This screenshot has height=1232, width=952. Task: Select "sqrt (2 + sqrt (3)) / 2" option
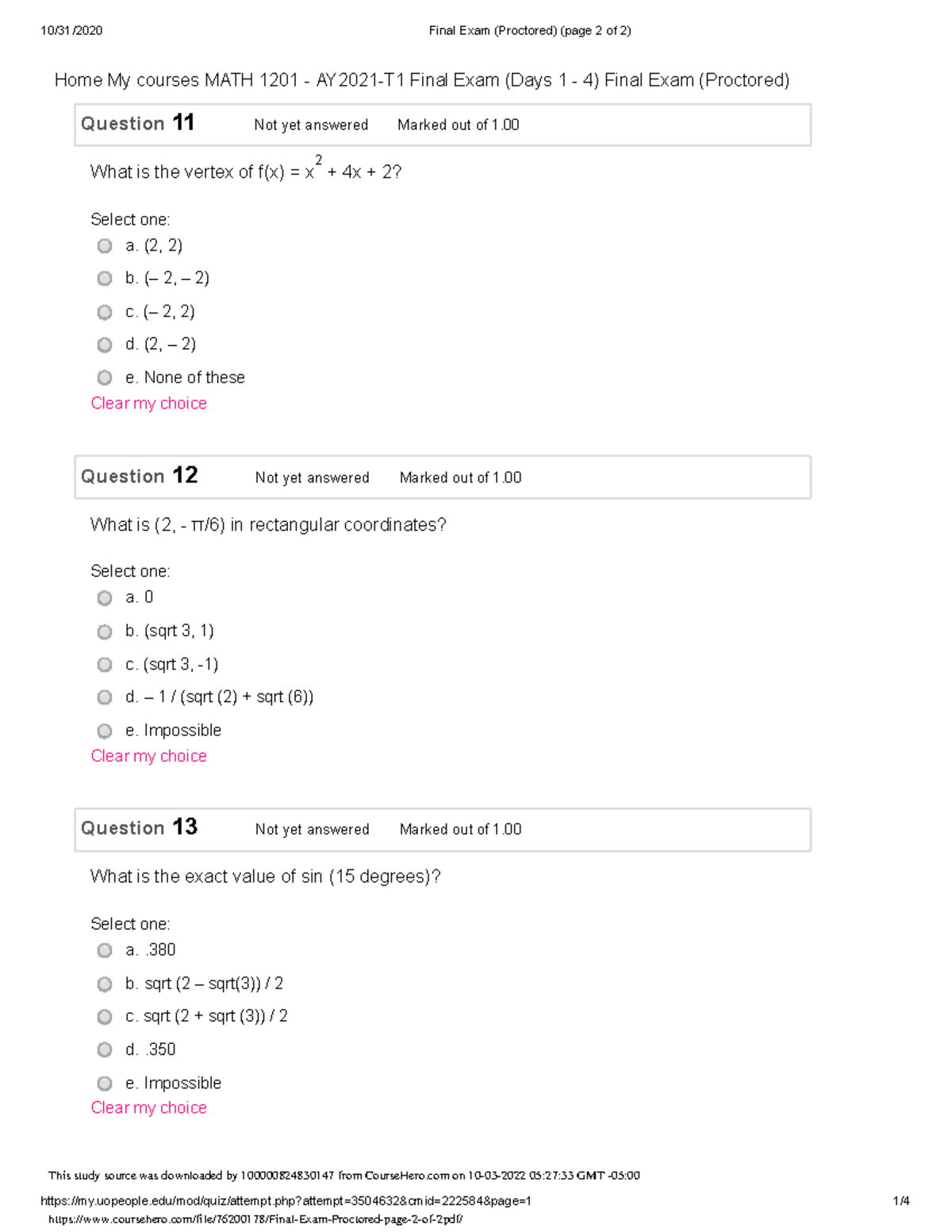104,1016
